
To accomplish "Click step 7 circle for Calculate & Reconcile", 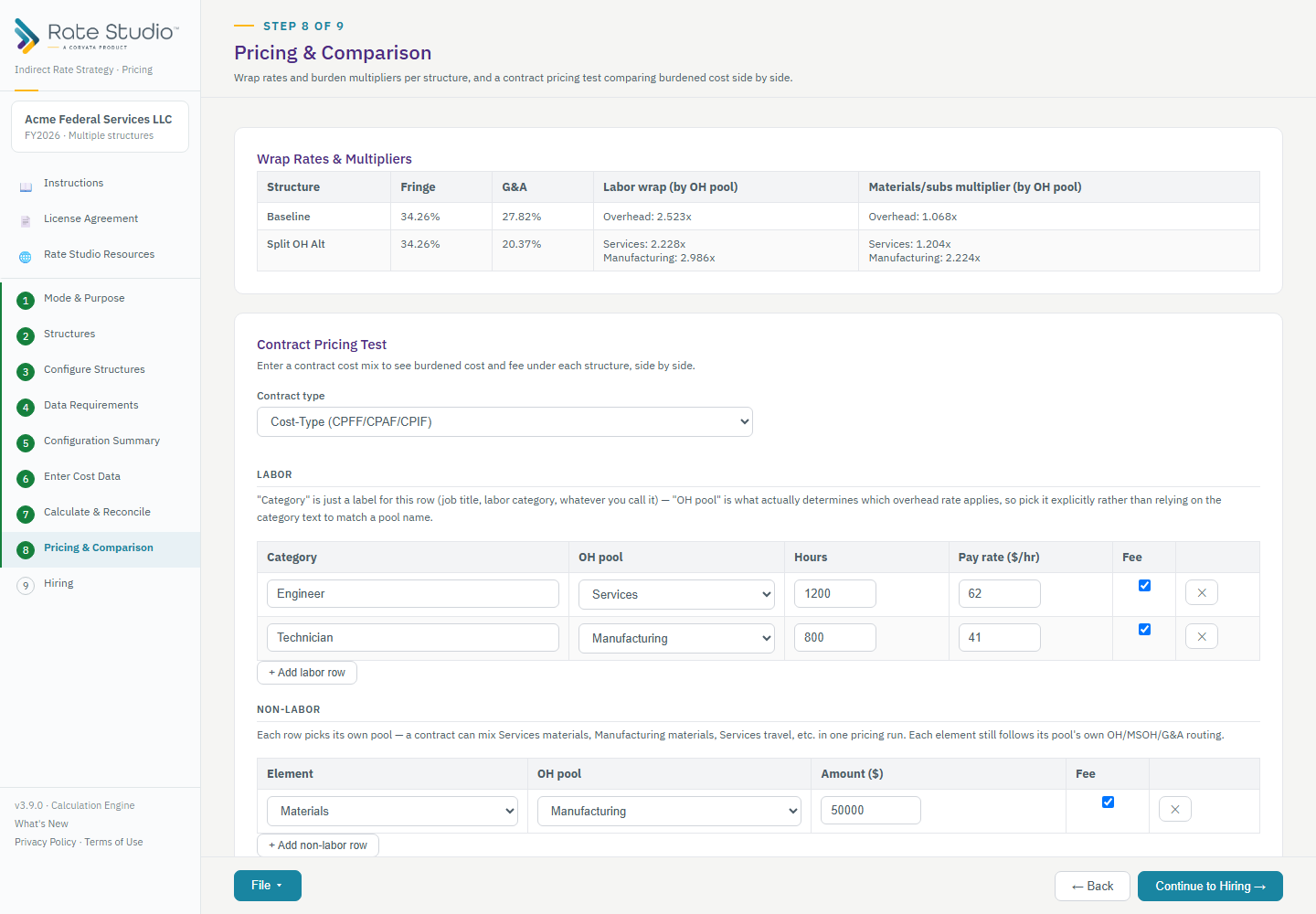I will 26,515.
